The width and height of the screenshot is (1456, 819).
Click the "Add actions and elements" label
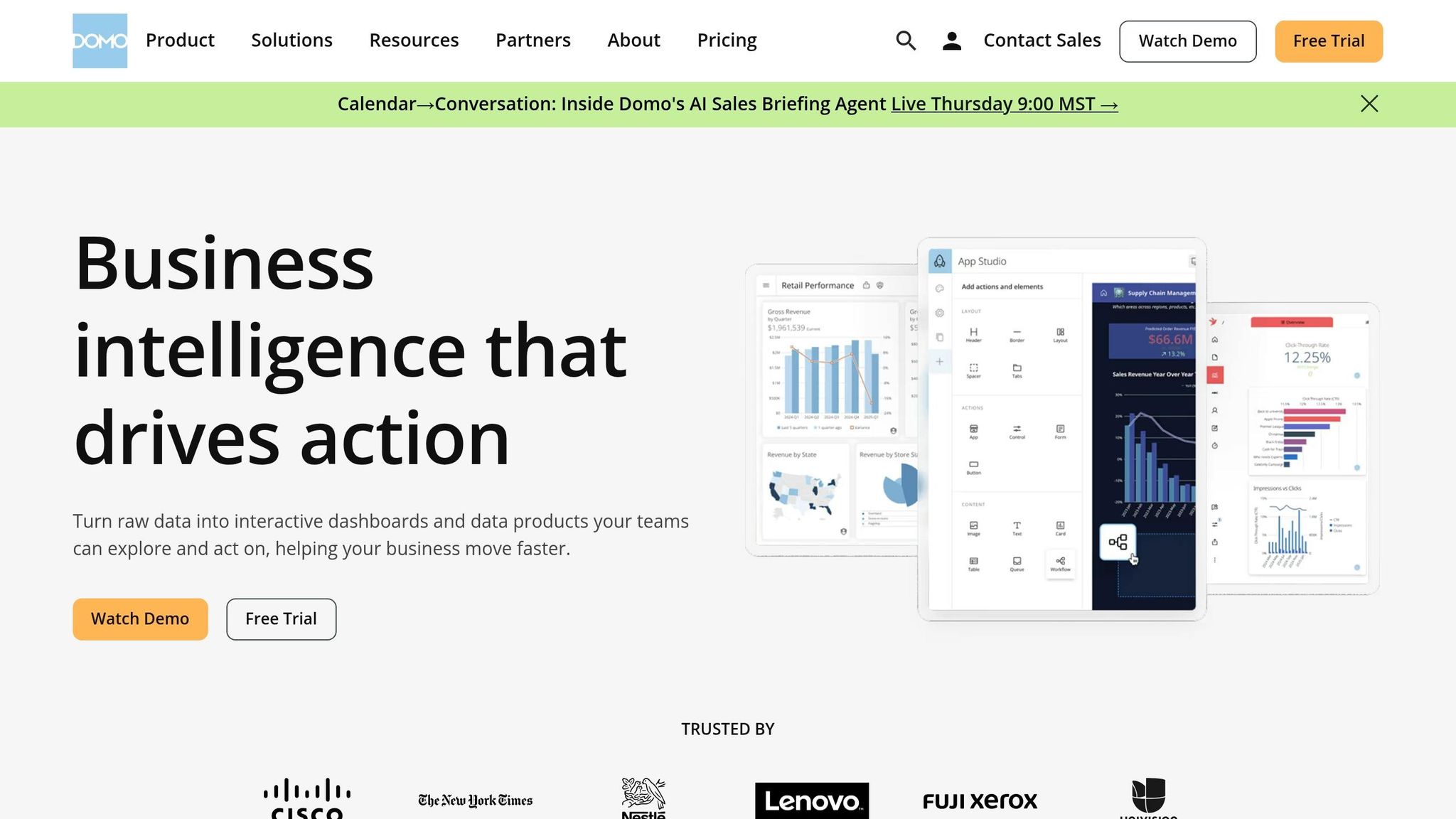(1002, 287)
